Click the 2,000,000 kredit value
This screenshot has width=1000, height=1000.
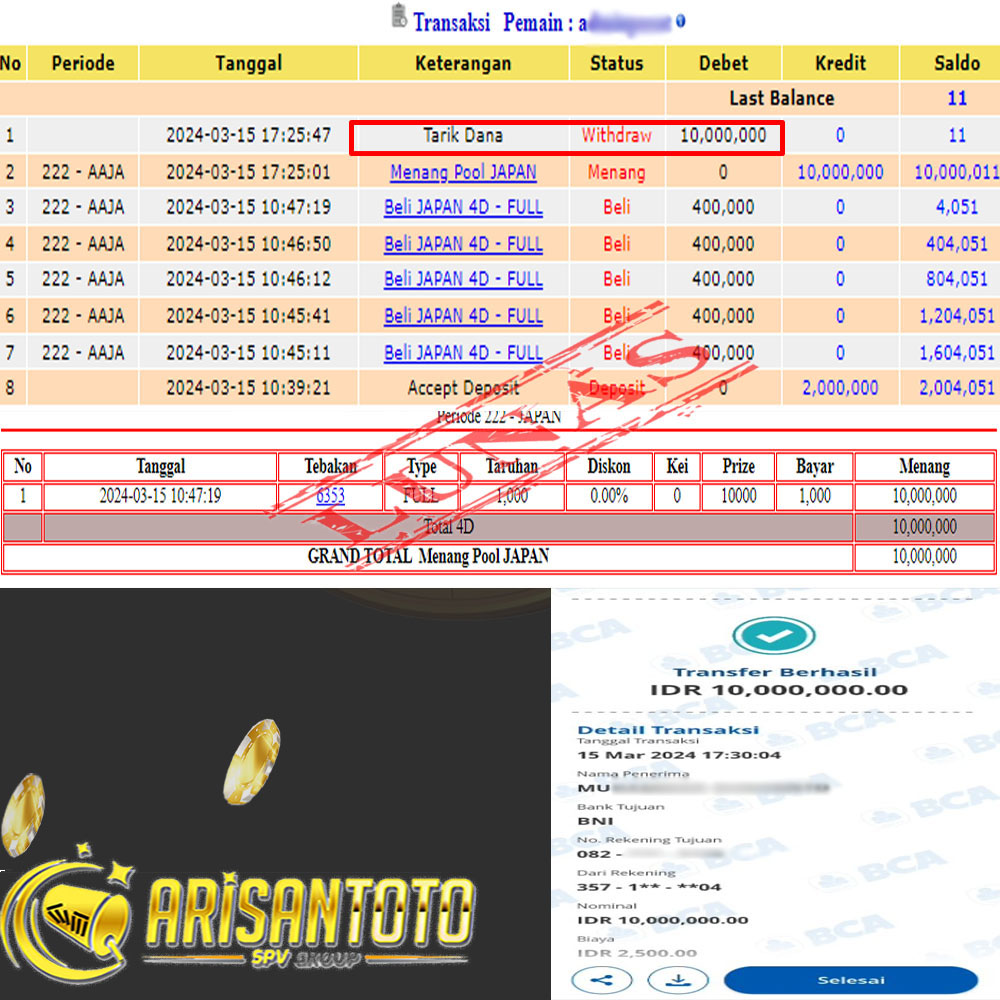[840, 388]
